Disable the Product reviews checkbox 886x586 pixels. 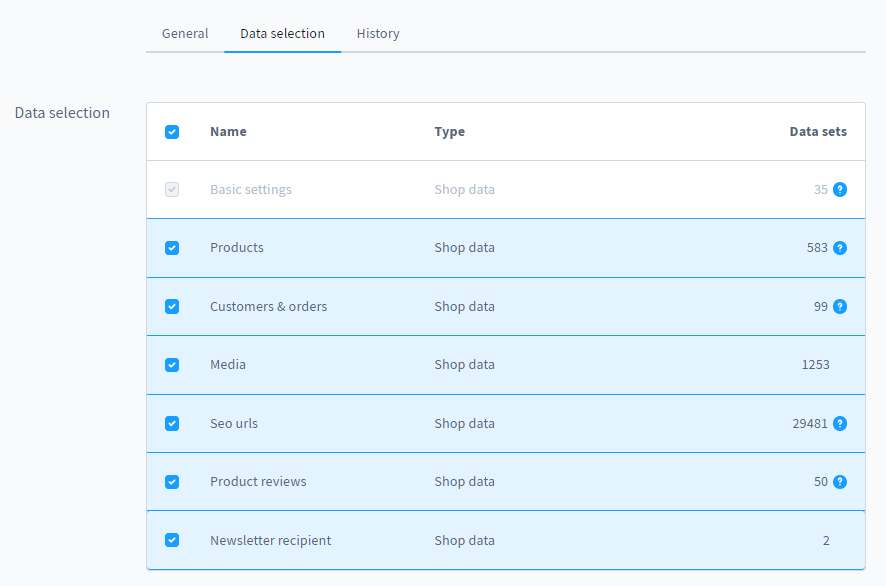click(172, 481)
